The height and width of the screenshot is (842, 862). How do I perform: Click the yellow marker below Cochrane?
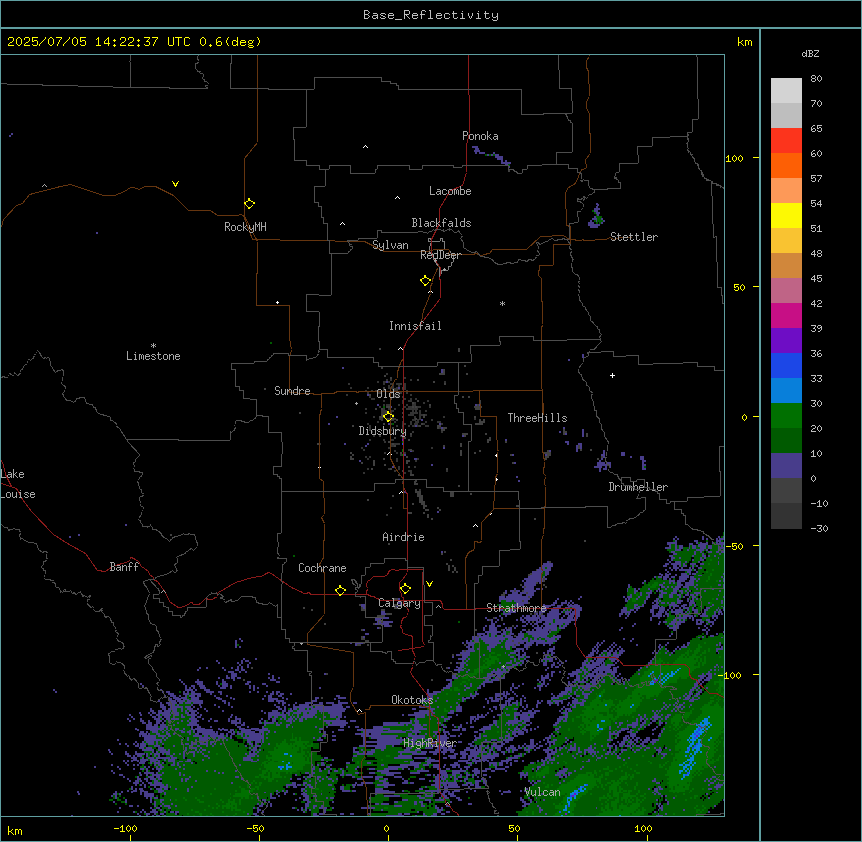click(340, 590)
